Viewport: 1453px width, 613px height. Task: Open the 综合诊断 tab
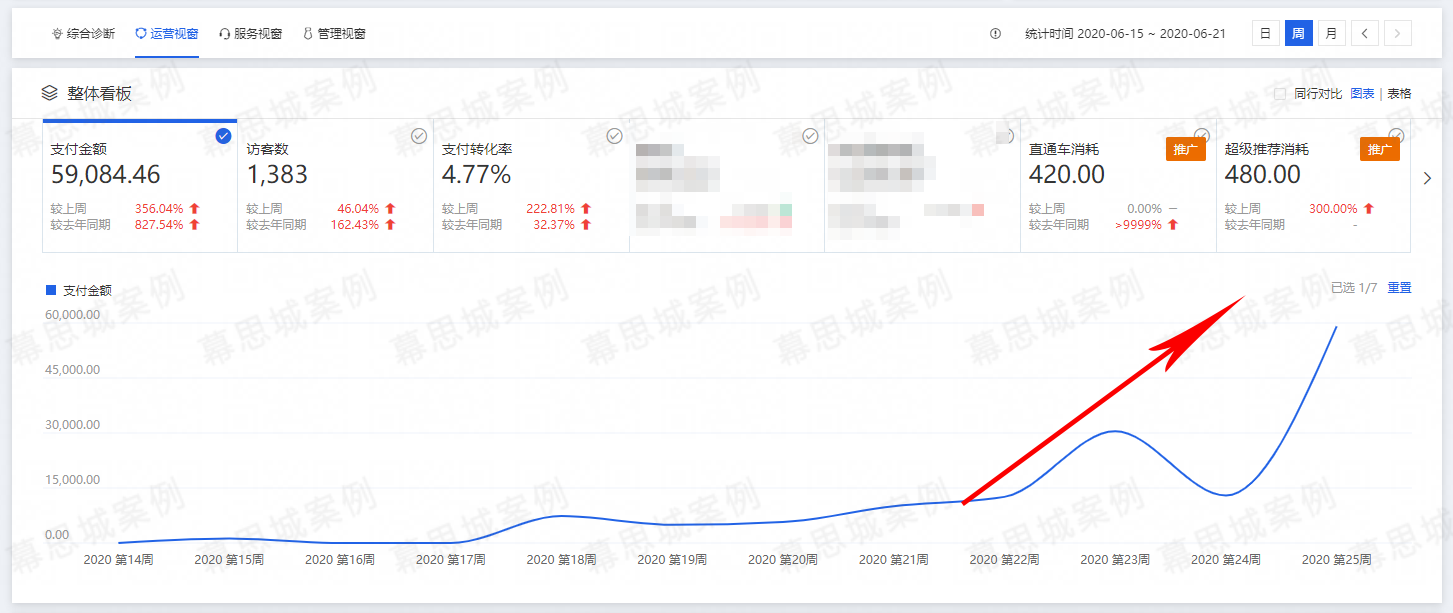[x=83, y=34]
